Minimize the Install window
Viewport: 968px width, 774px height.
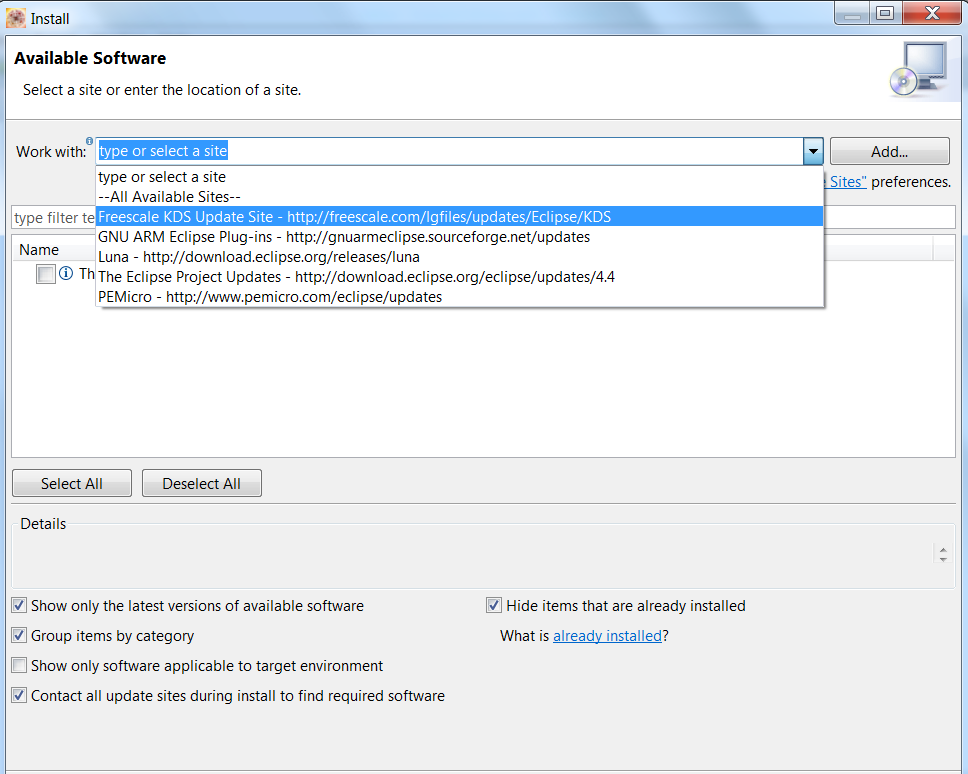(852, 13)
